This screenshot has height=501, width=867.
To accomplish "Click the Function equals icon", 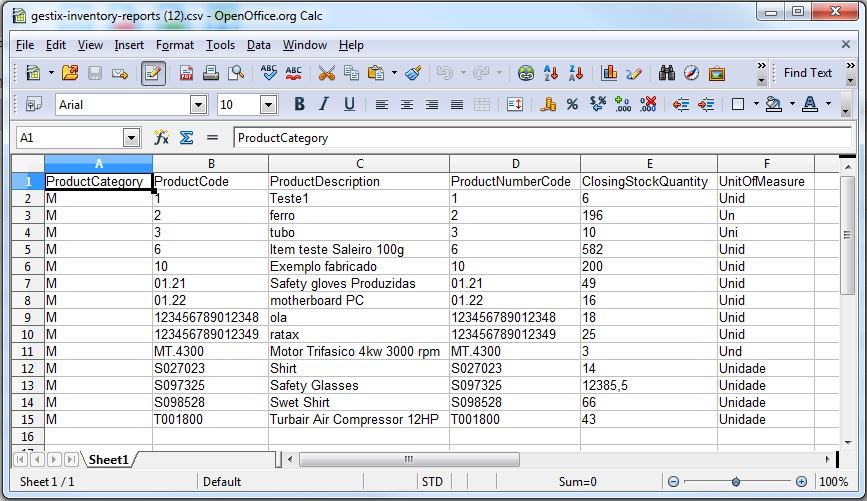I will [x=212, y=137].
